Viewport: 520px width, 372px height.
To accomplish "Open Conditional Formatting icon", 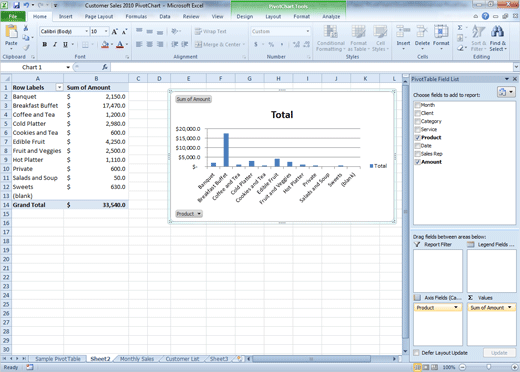I will coord(330,32).
